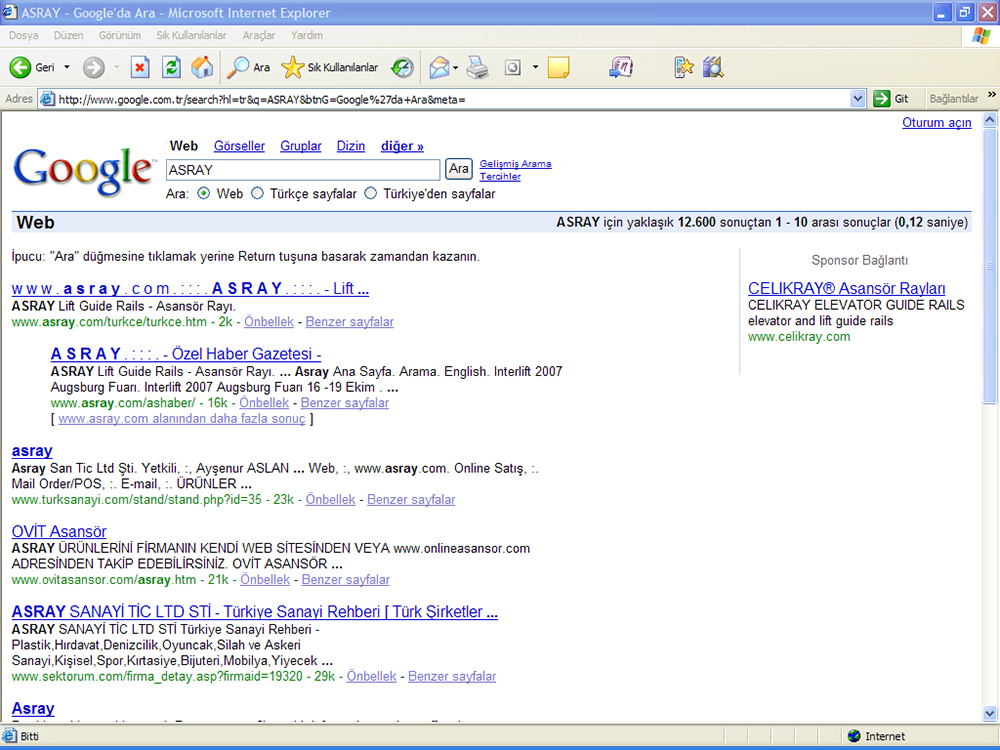Expand Bağlantılar links chevron

pyautogui.click(x=992, y=94)
